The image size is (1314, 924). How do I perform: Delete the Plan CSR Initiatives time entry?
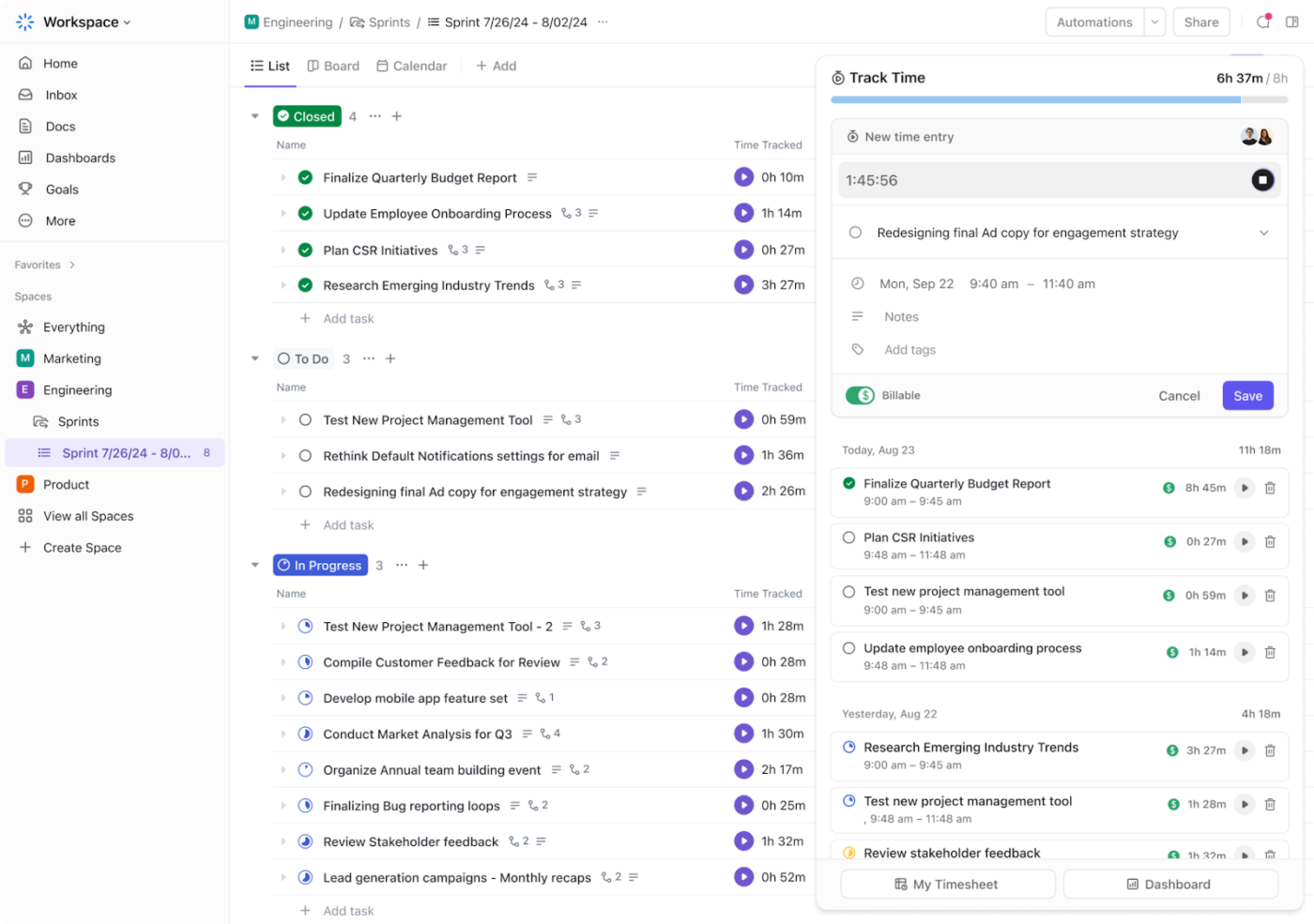tap(1270, 541)
